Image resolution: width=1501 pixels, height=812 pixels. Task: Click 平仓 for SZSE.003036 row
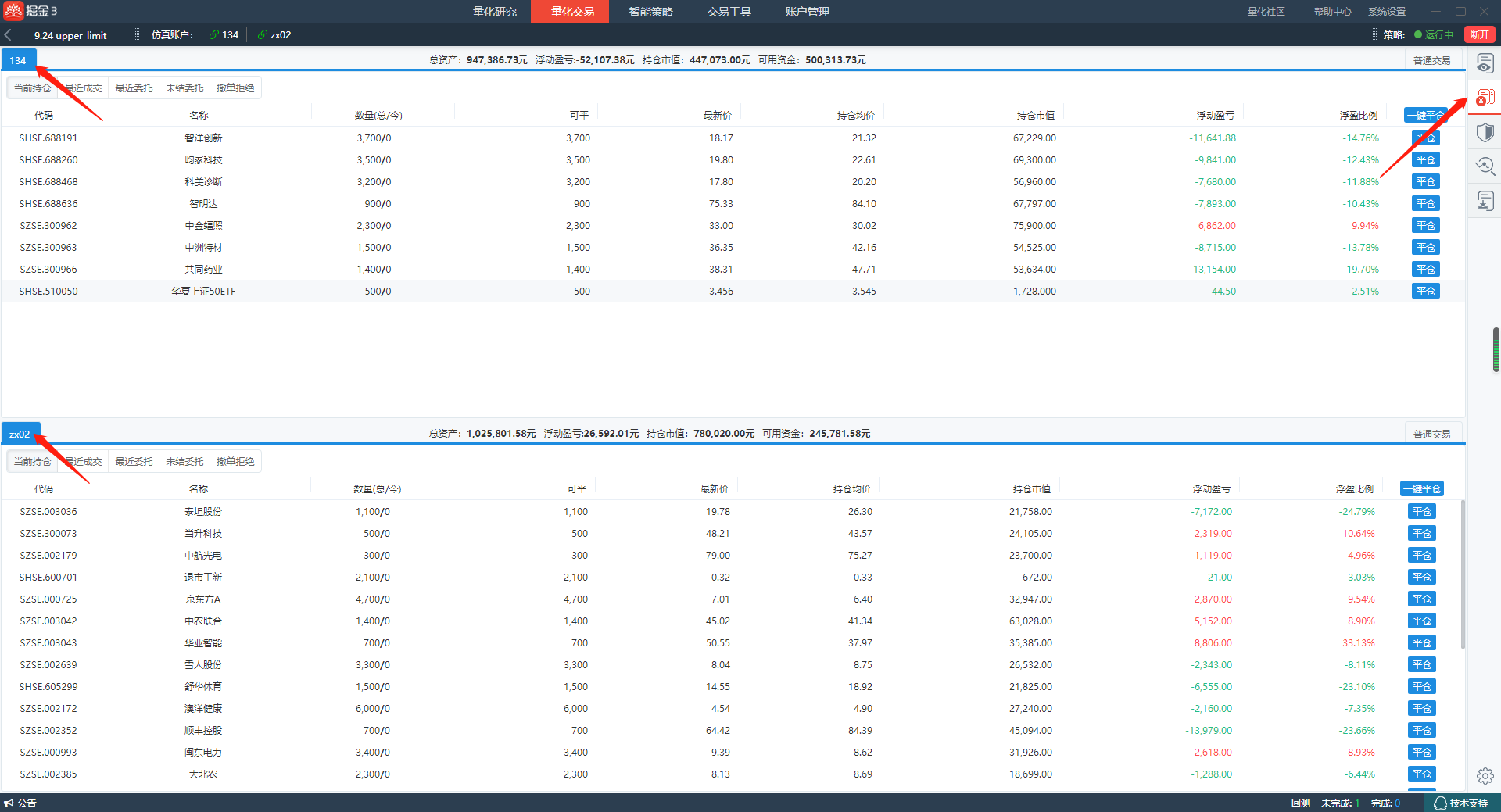pyautogui.click(x=1421, y=512)
